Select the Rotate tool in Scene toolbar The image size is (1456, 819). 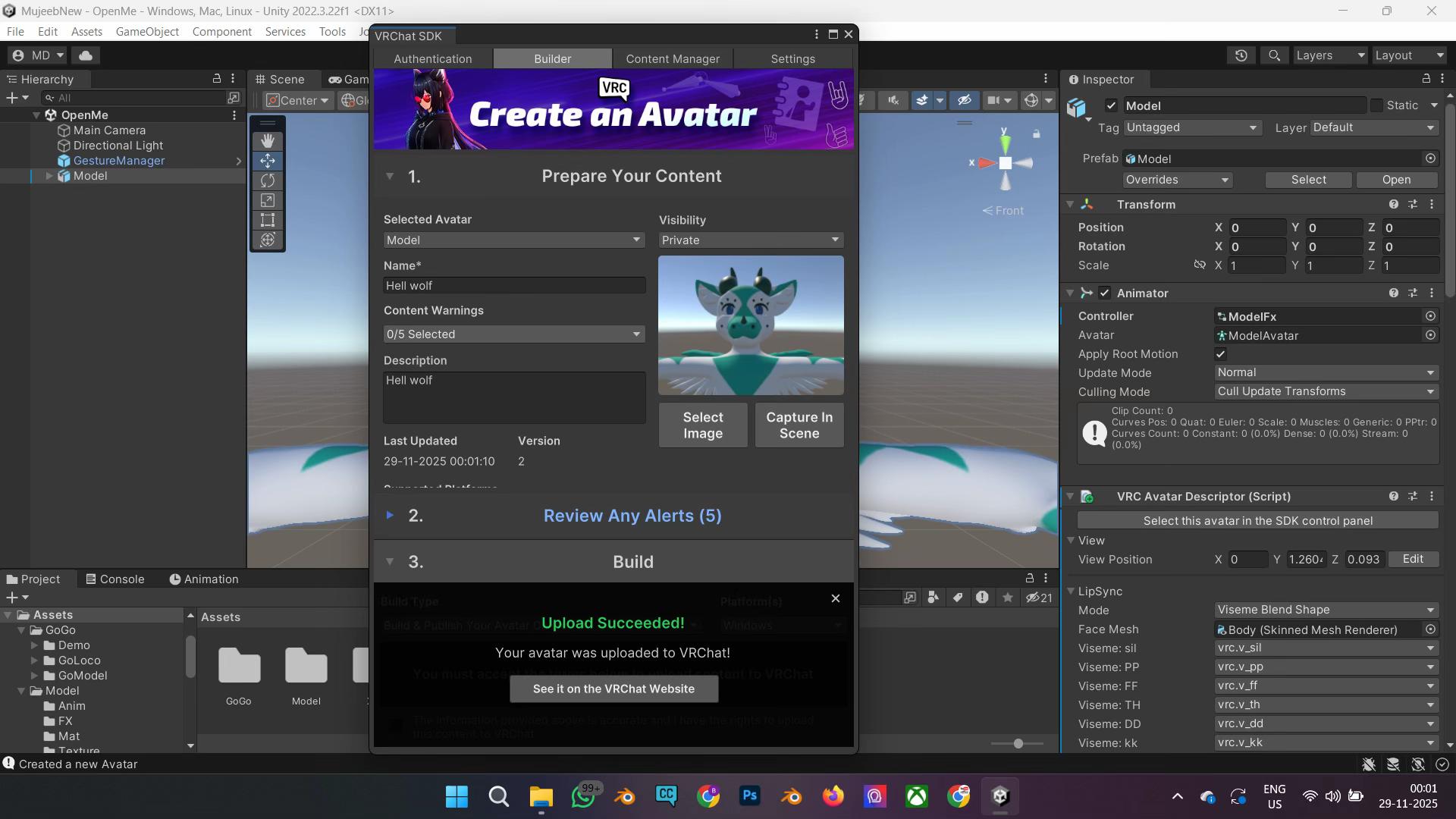point(268,180)
